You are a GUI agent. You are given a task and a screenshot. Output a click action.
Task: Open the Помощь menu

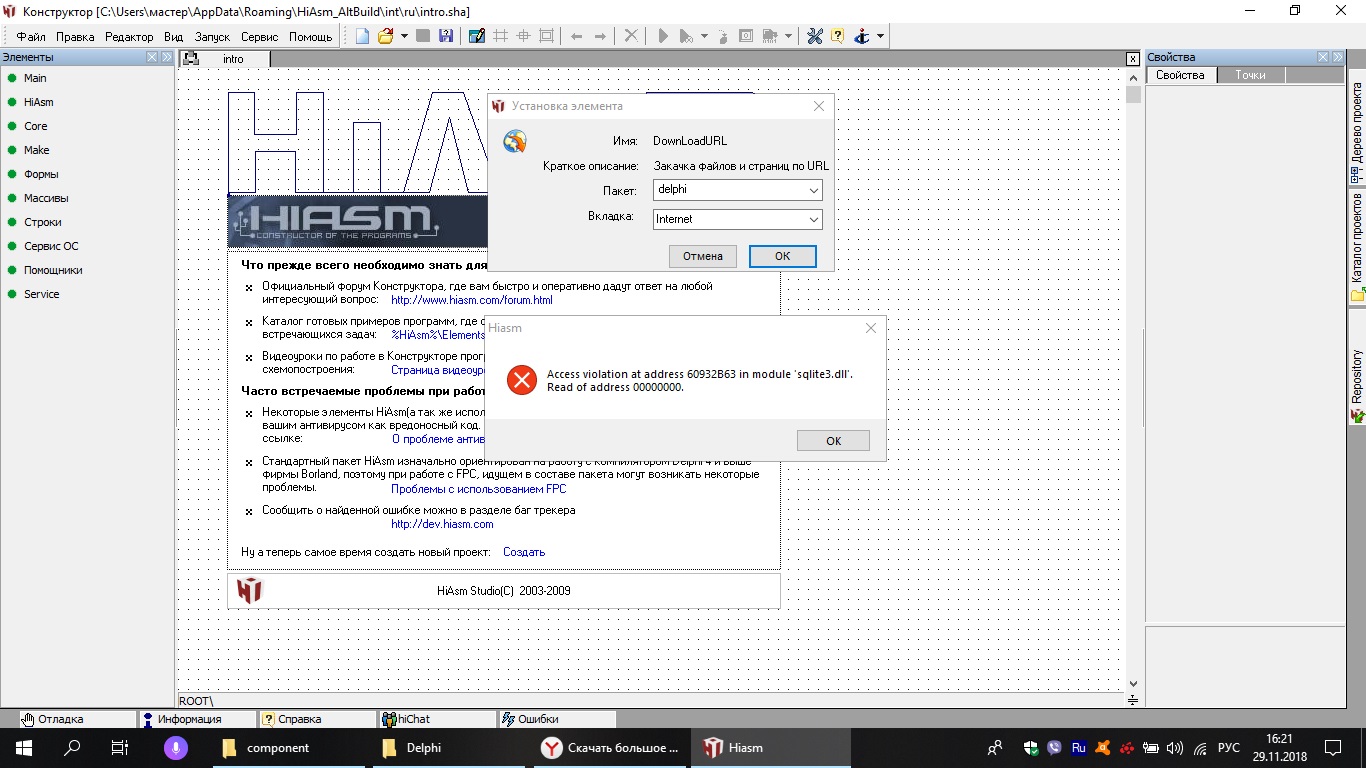[310, 37]
